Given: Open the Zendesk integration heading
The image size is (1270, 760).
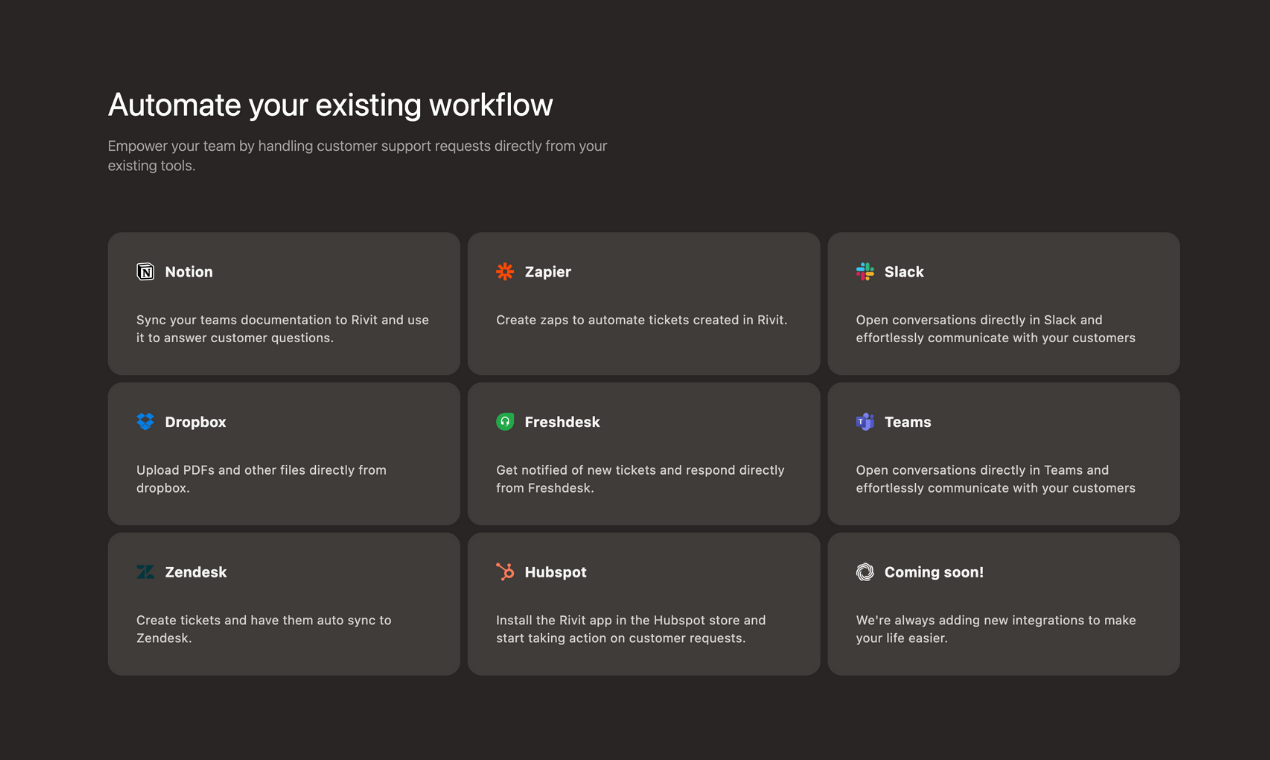Looking at the screenshot, I should [196, 572].
